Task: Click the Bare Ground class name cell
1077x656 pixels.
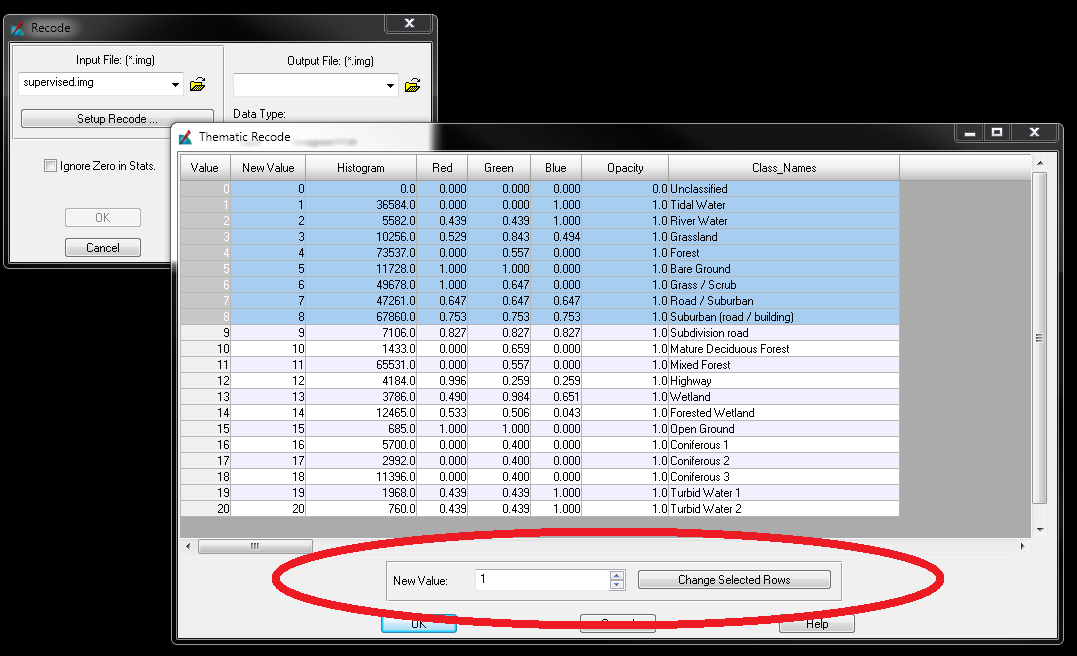Action: pyautogui.click(x=784, y=269)
